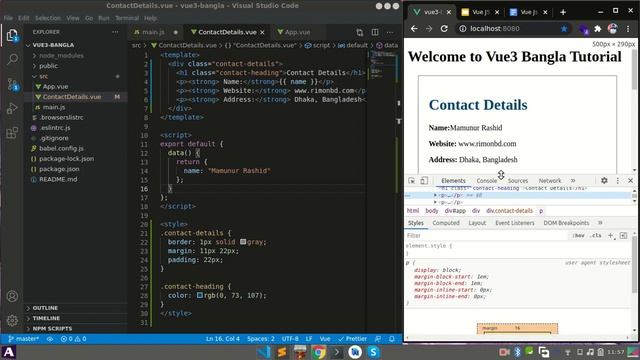Open Run and Debug view in activity bar

(x=12, y=108)
